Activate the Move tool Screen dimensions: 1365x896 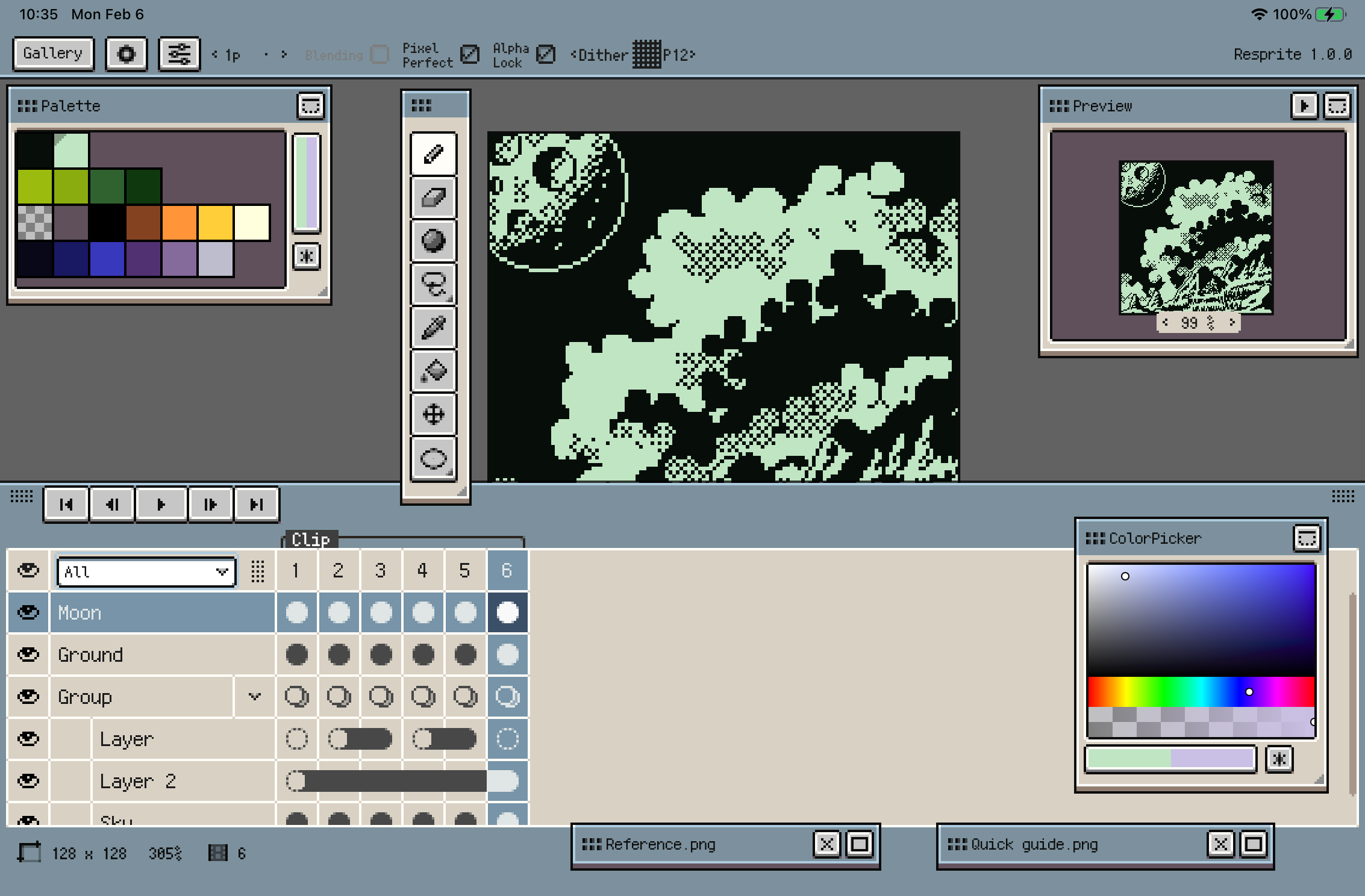(x=433, y=414)
